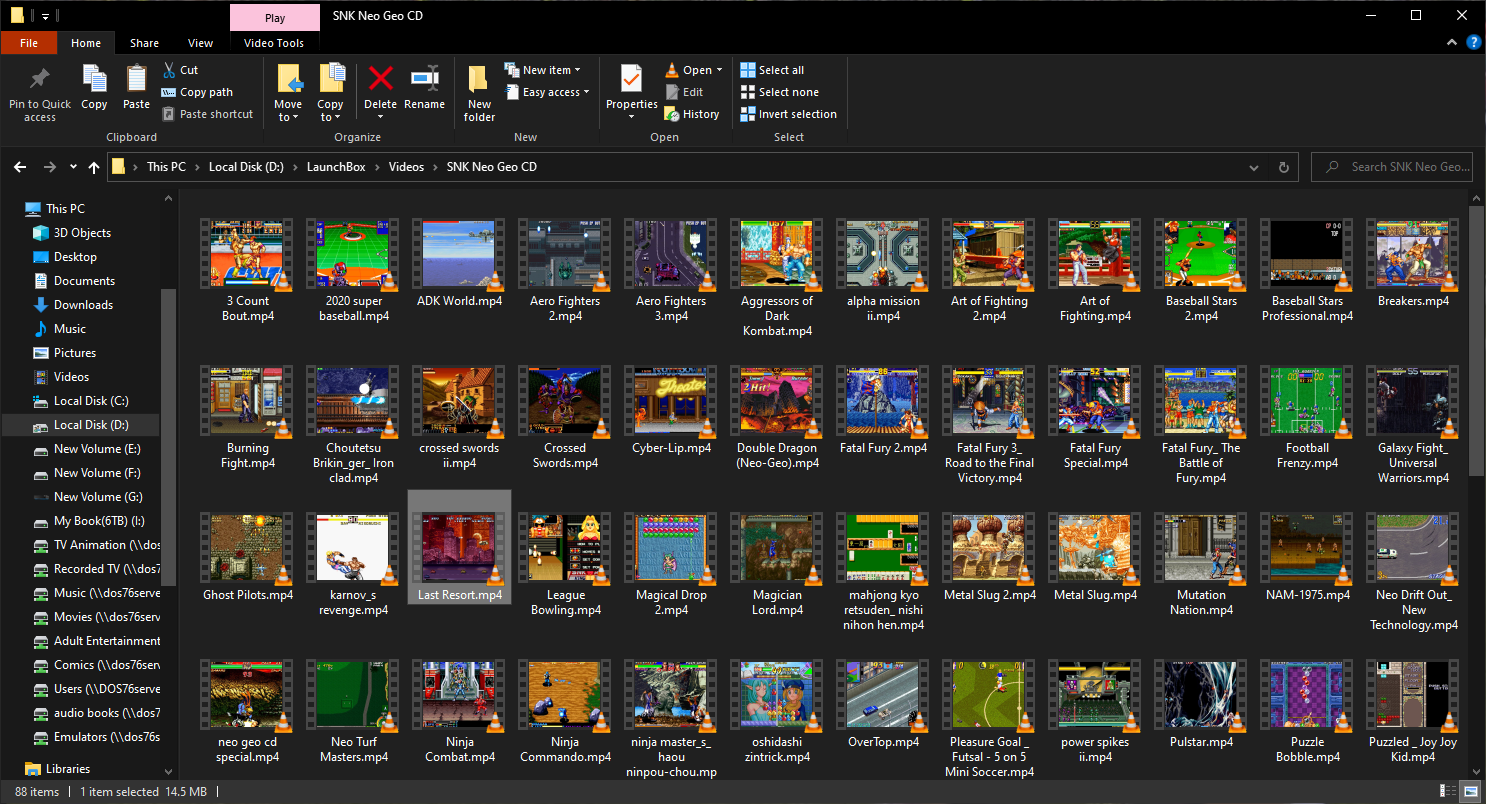Click Select all
Screen dimensions: 1486x804
click(x=772, y=70)
